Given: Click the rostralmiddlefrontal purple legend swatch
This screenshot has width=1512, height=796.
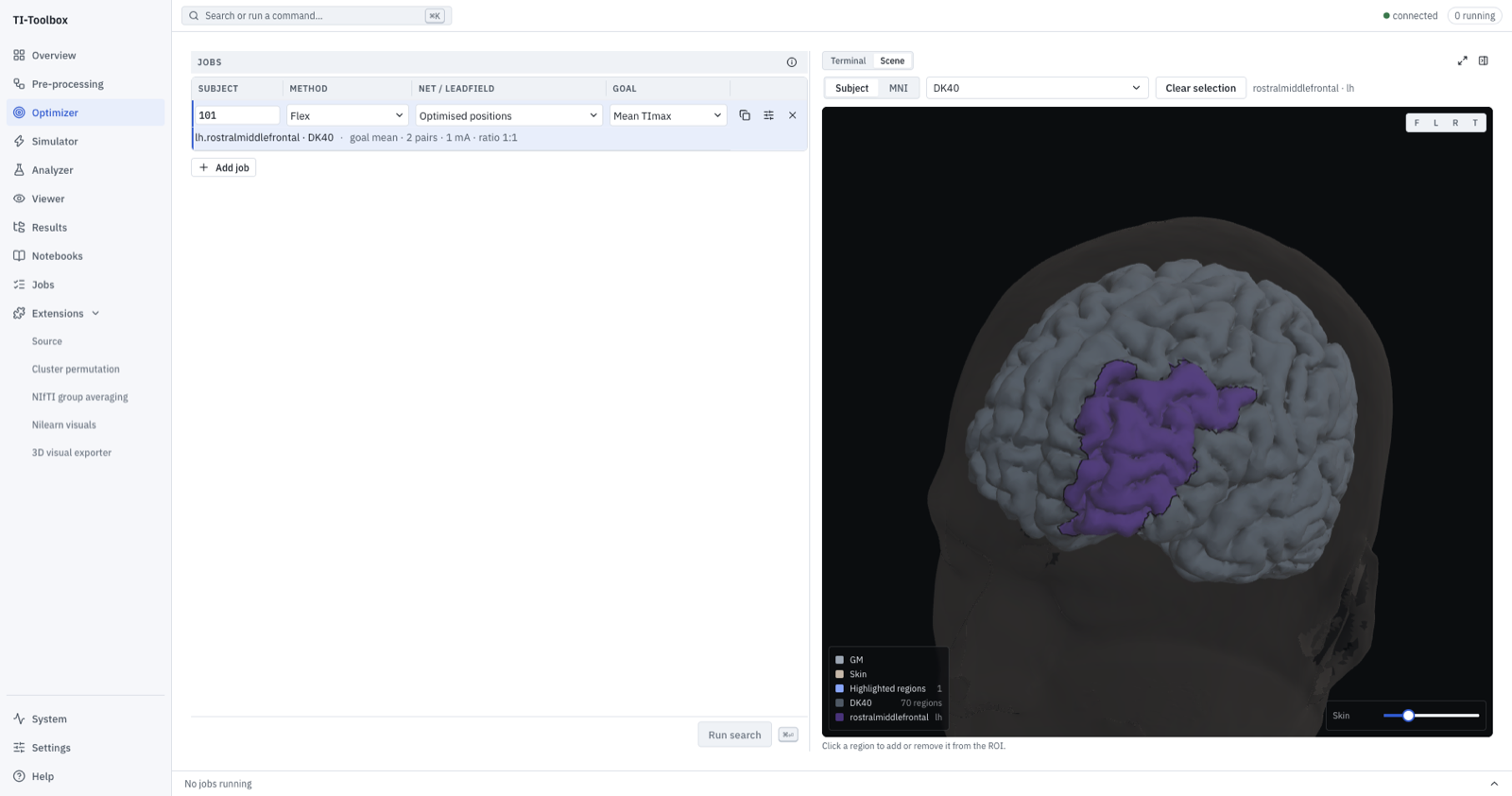Looking at the screenshot, I should tap(839, 718).
